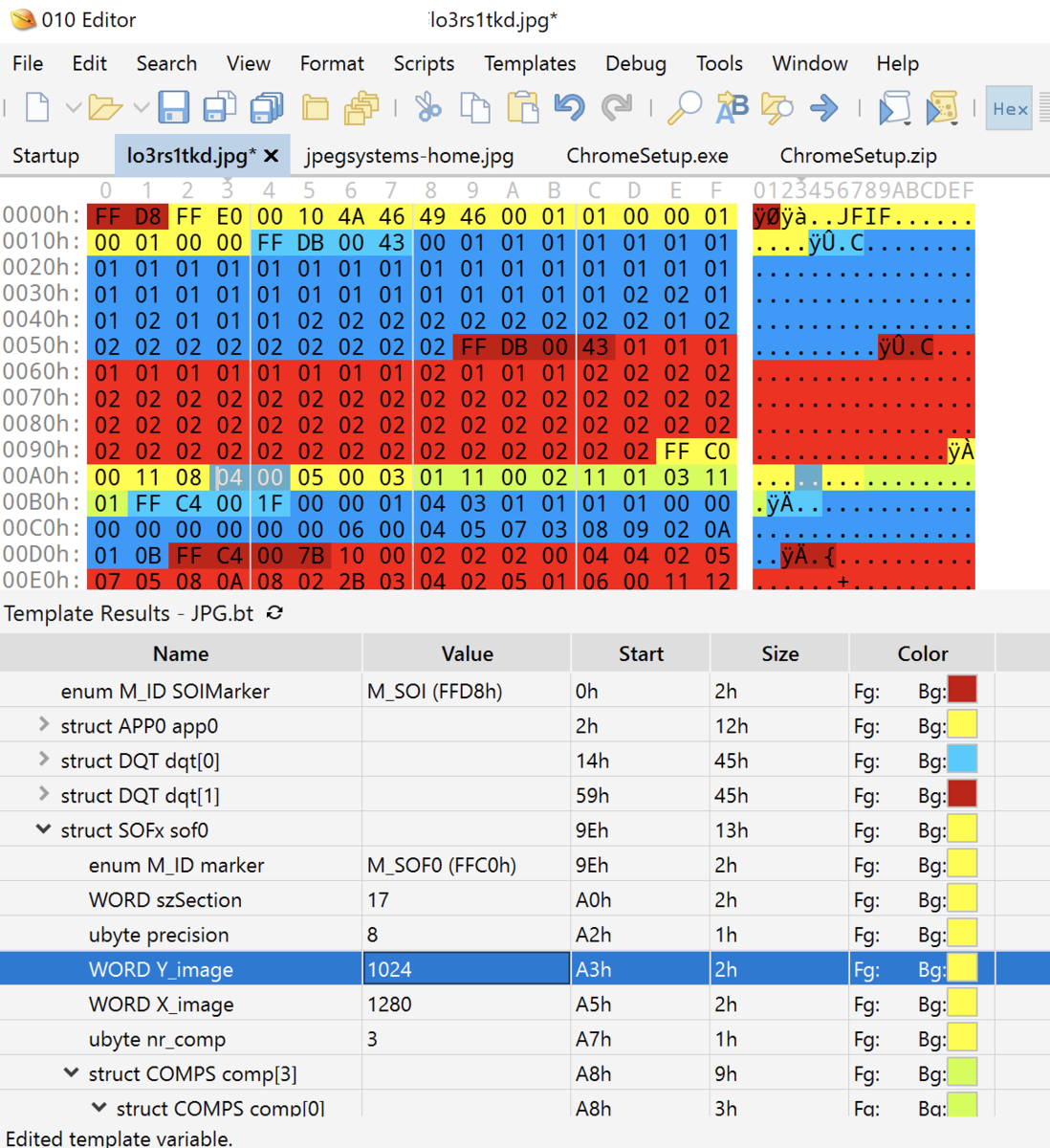This screenshot has height=1148, width=1050.
Task: Switch to ChromeSetup.exe tab
Action: click(647, 156)
